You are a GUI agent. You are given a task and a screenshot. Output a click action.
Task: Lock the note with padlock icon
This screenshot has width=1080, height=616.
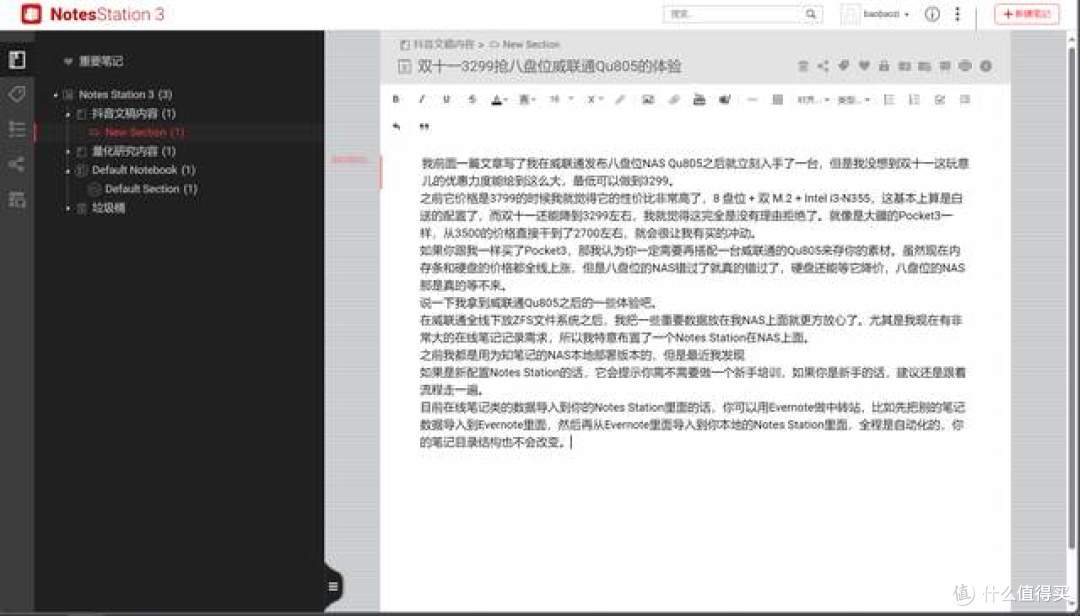(884, 65)
